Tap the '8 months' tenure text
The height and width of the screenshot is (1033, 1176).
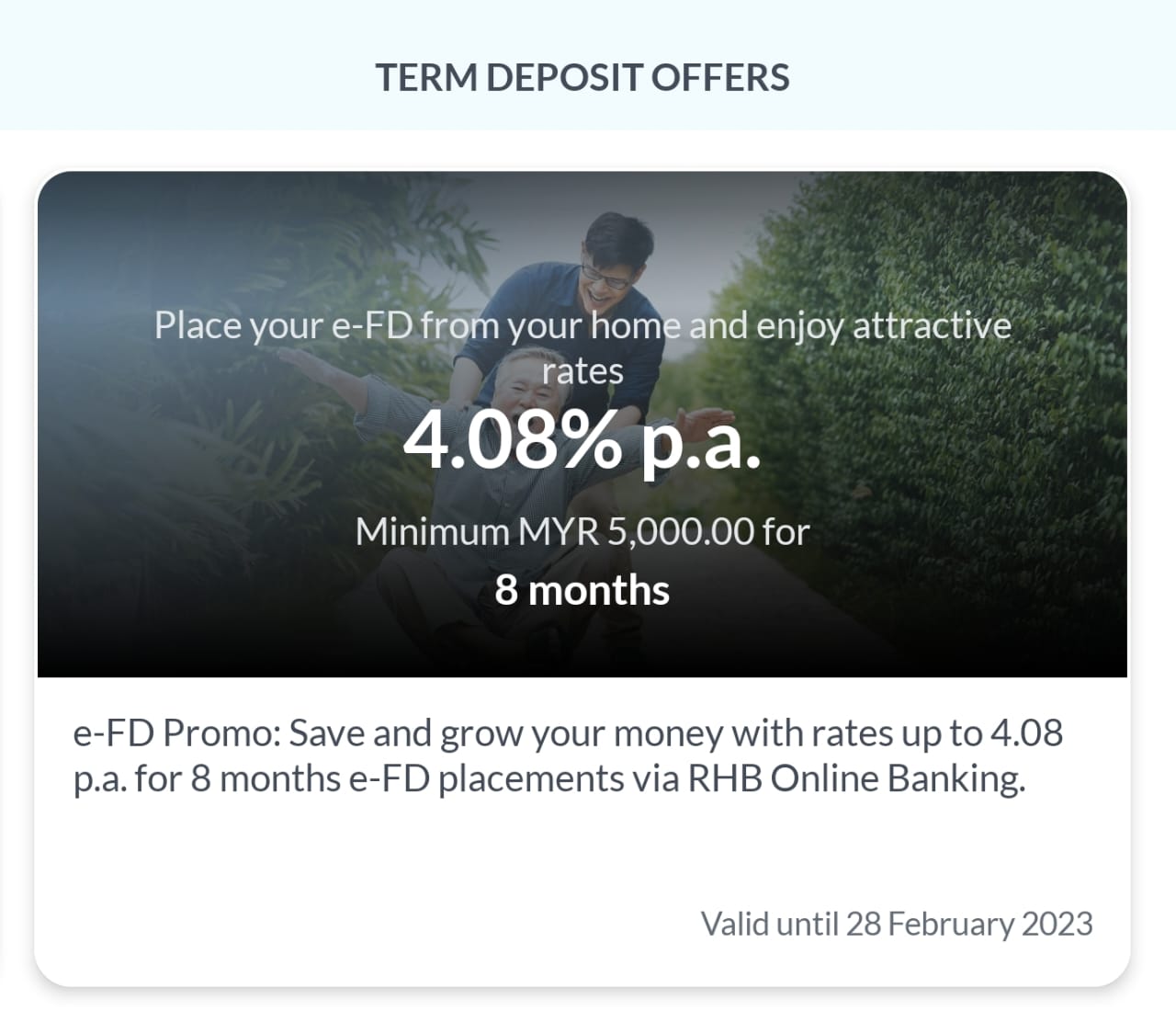point(582,590)
